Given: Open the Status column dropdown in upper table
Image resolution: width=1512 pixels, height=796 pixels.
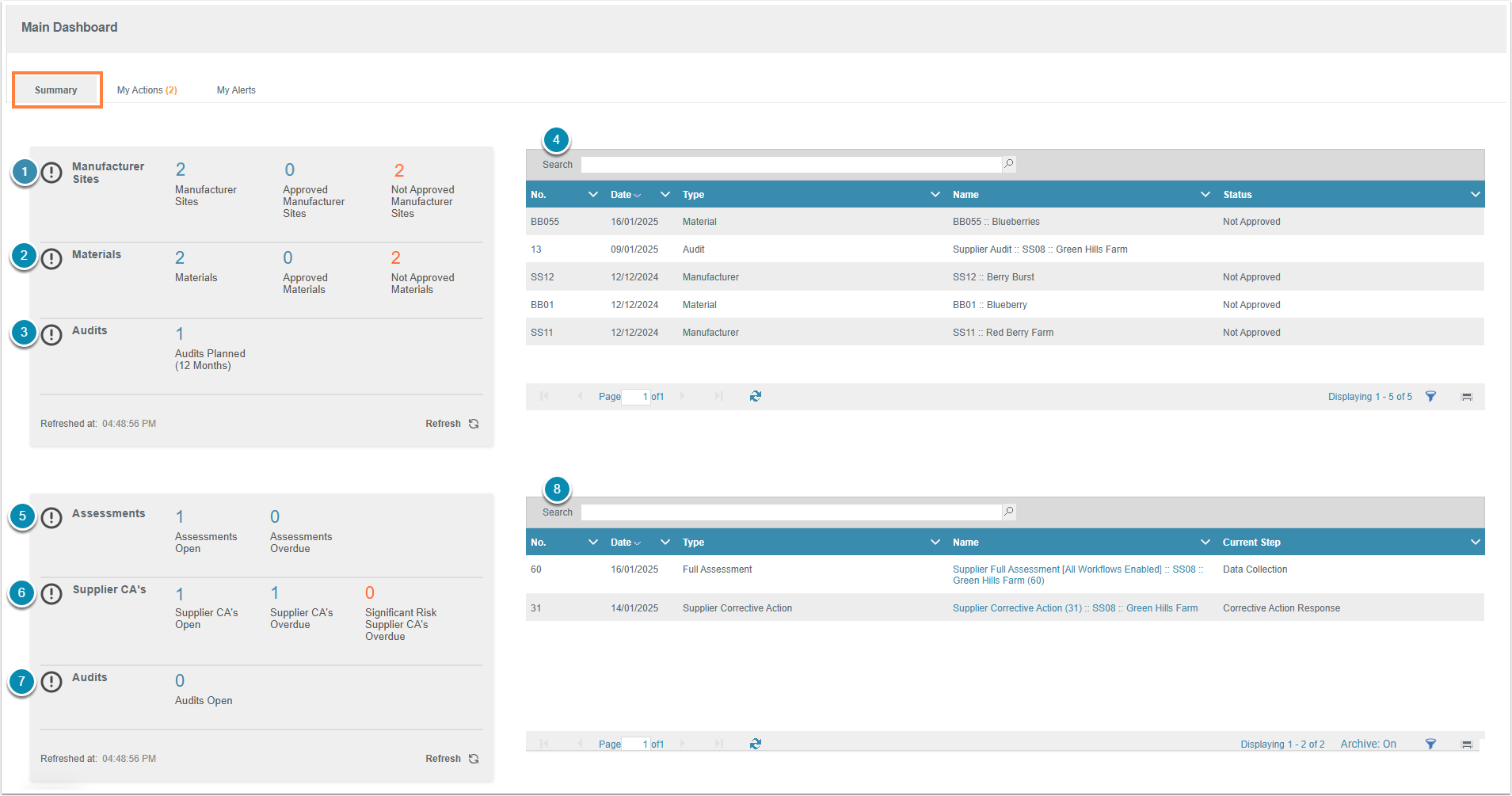Looking at the screenshot, I should click(x=1475, y=195).
